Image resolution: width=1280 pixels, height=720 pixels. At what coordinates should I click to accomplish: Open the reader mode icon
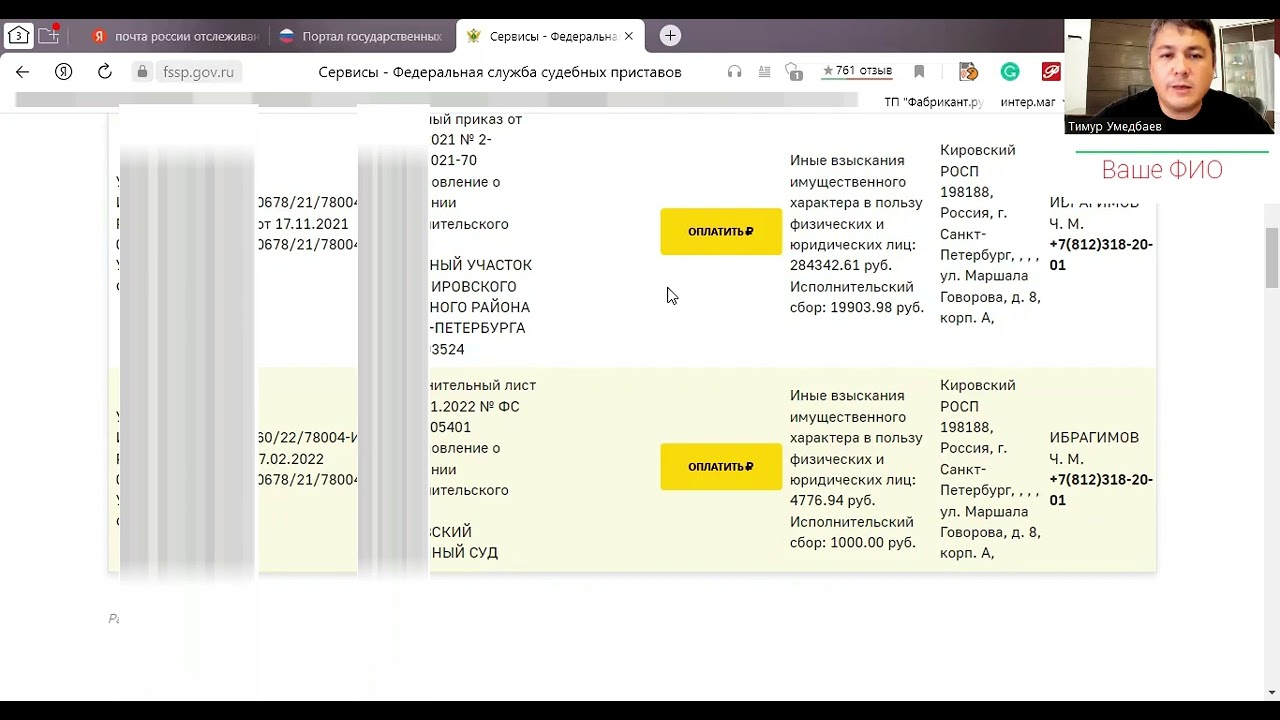pos(764,72)
